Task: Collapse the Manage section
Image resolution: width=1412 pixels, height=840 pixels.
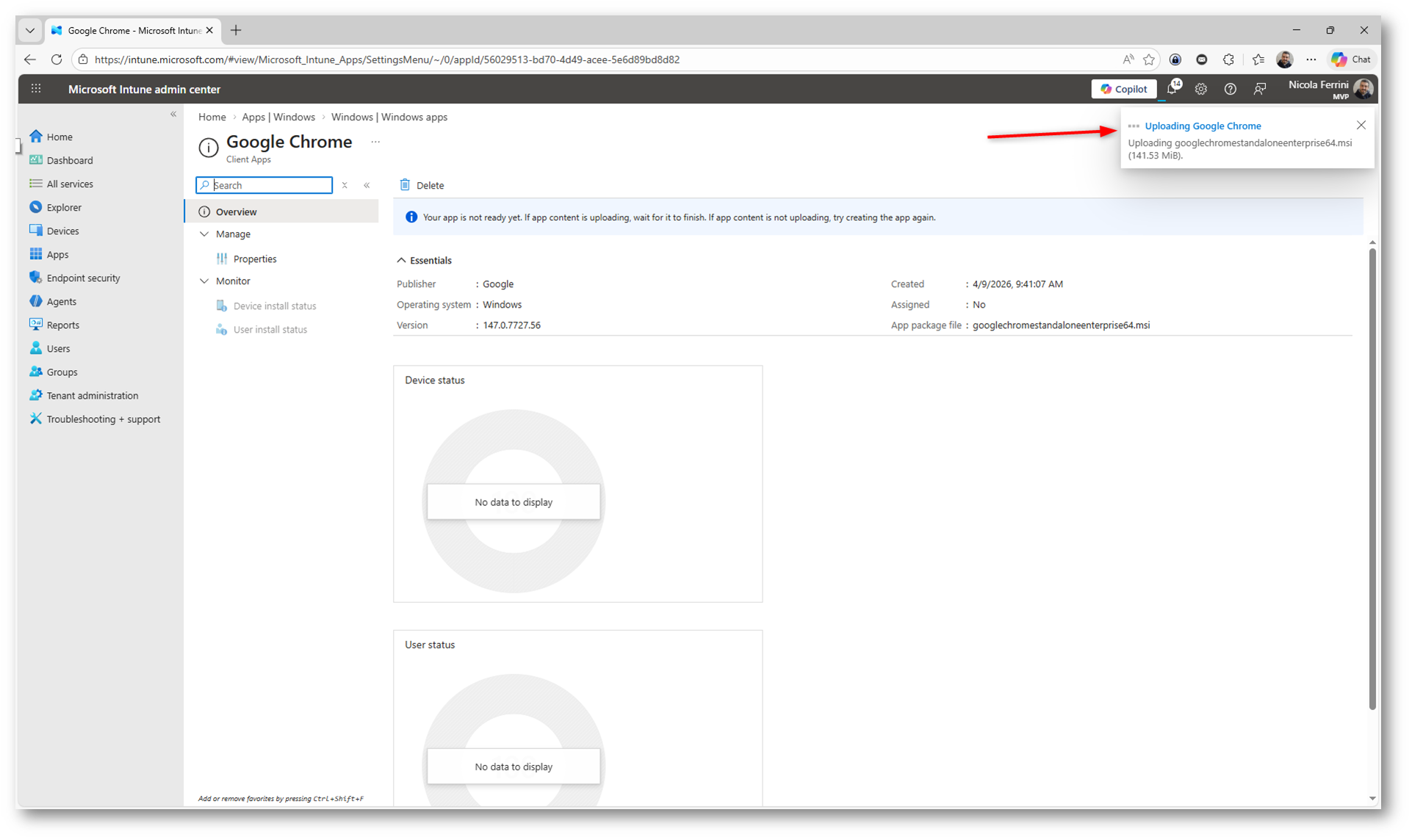Action: (x=205, y=233)
